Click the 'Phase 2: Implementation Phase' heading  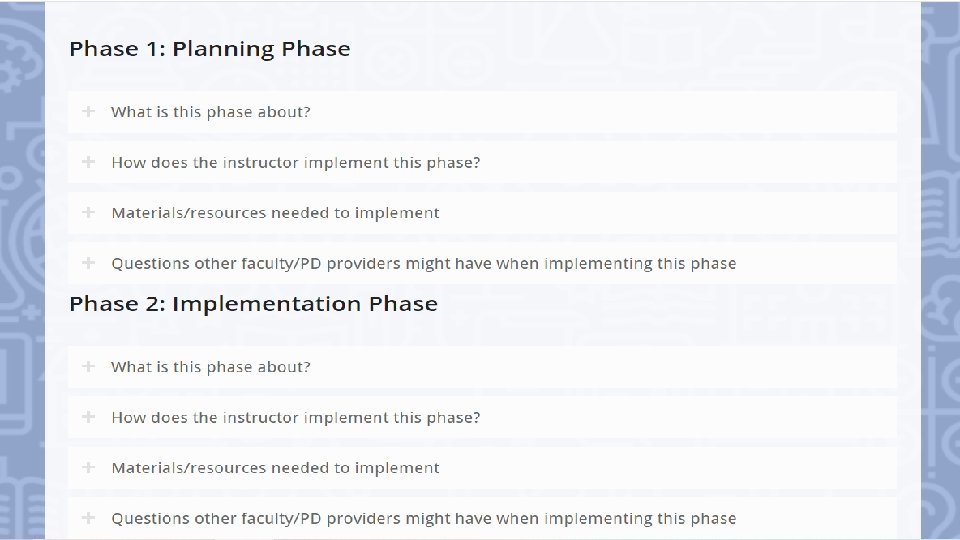click(x=253, y=304)
